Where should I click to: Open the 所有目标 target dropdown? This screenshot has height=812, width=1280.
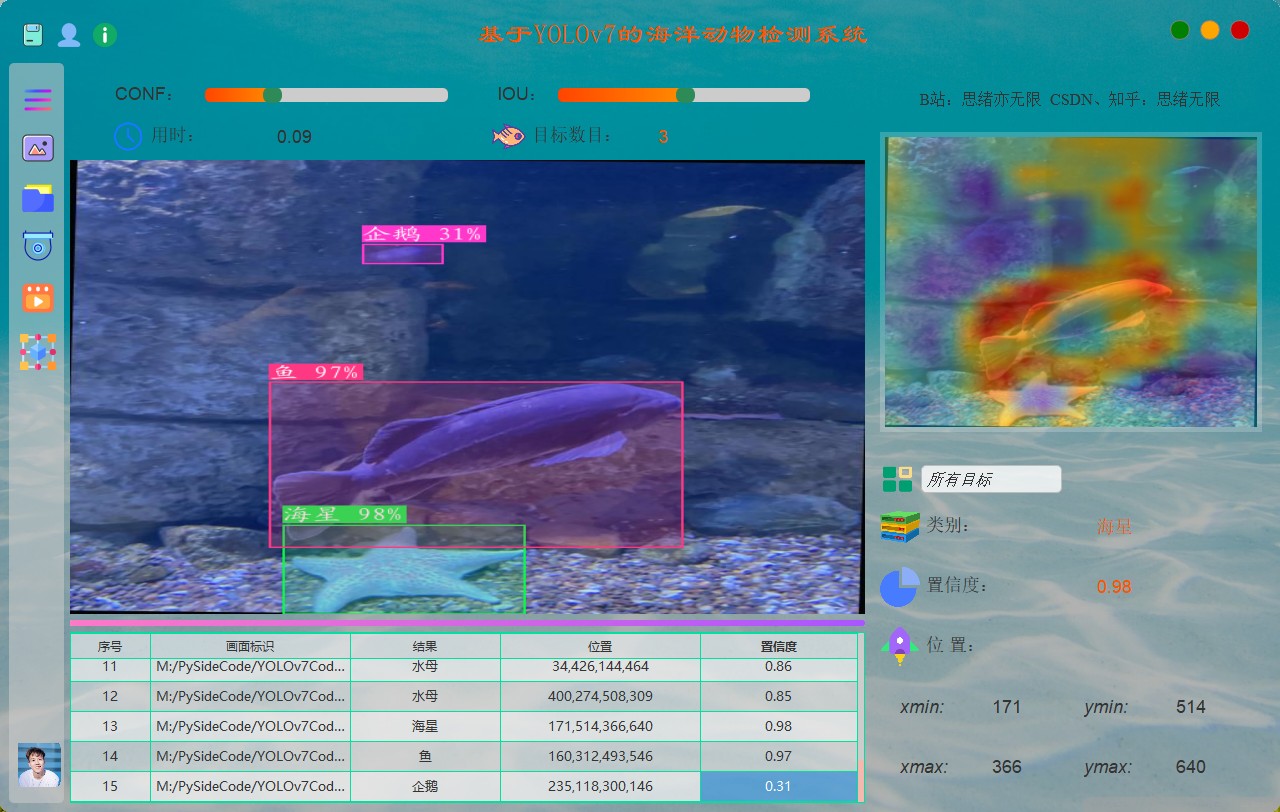pos(991,479)
